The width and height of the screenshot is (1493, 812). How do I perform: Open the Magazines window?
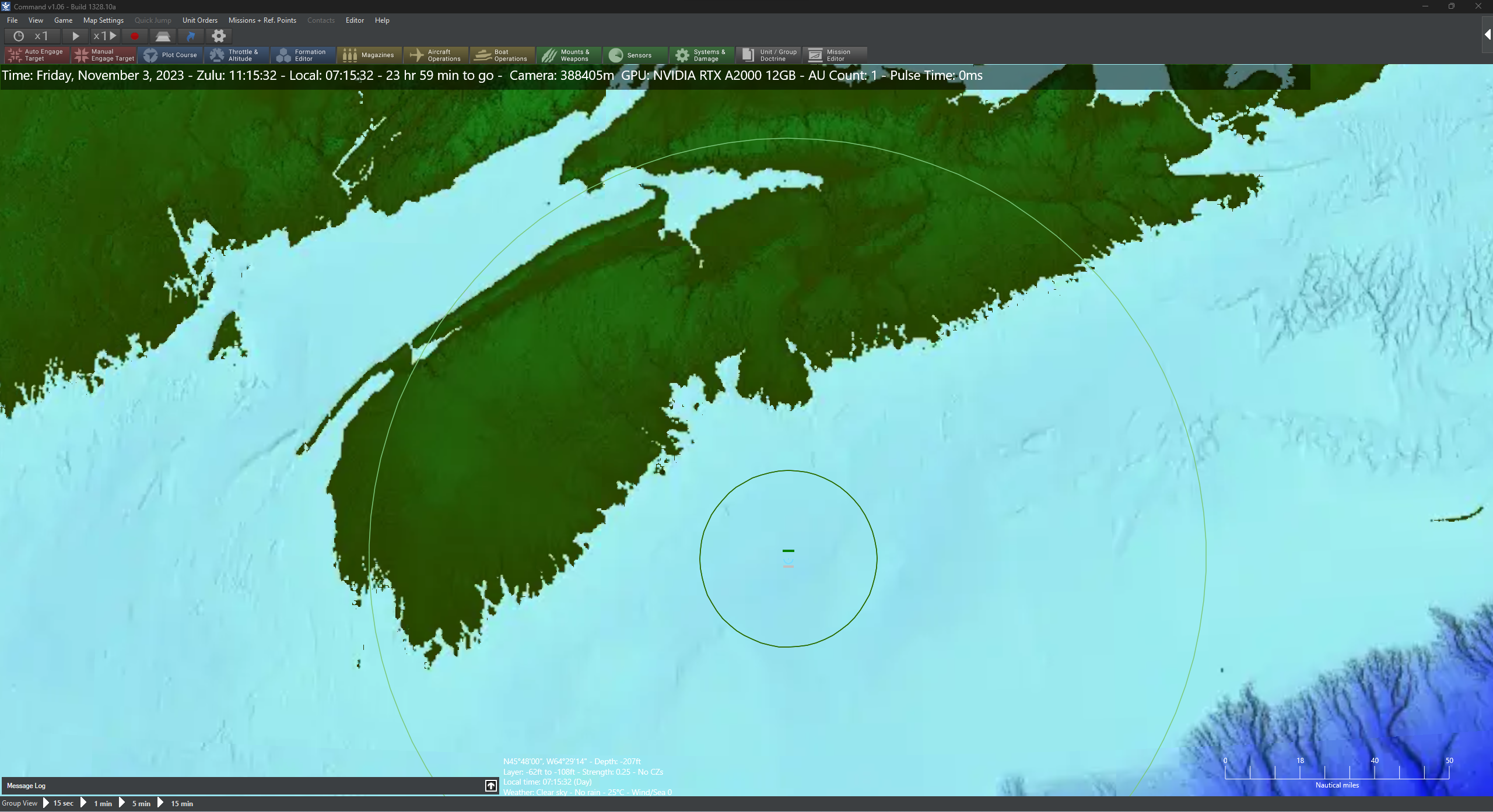click(x=370, y=55)
